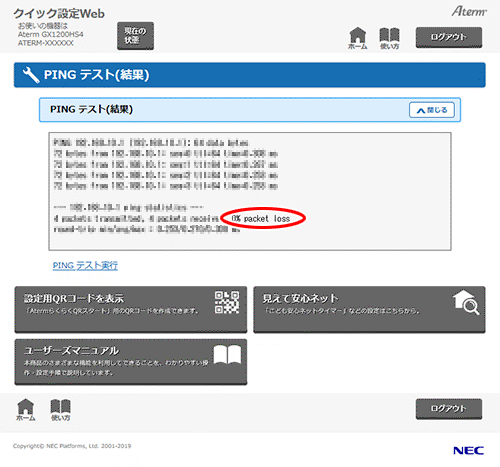Screen dimensions: 500x467
Task: Open the 設定用QRコードを表示 panel
Action: pyautogui.click(x=131, y=310)
